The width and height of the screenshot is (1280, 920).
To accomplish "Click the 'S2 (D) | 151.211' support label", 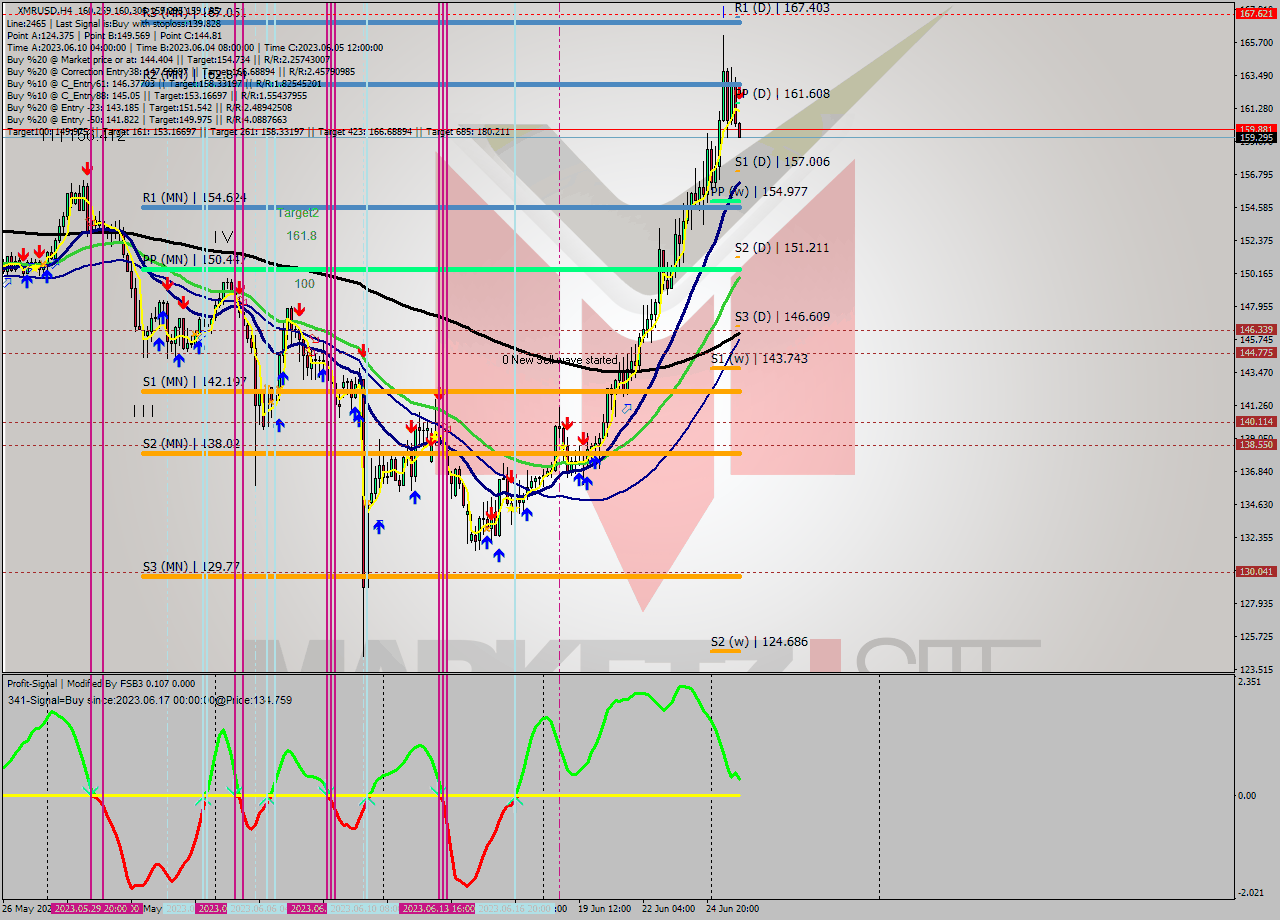I will pyautogui.click(x=782, y=247).
